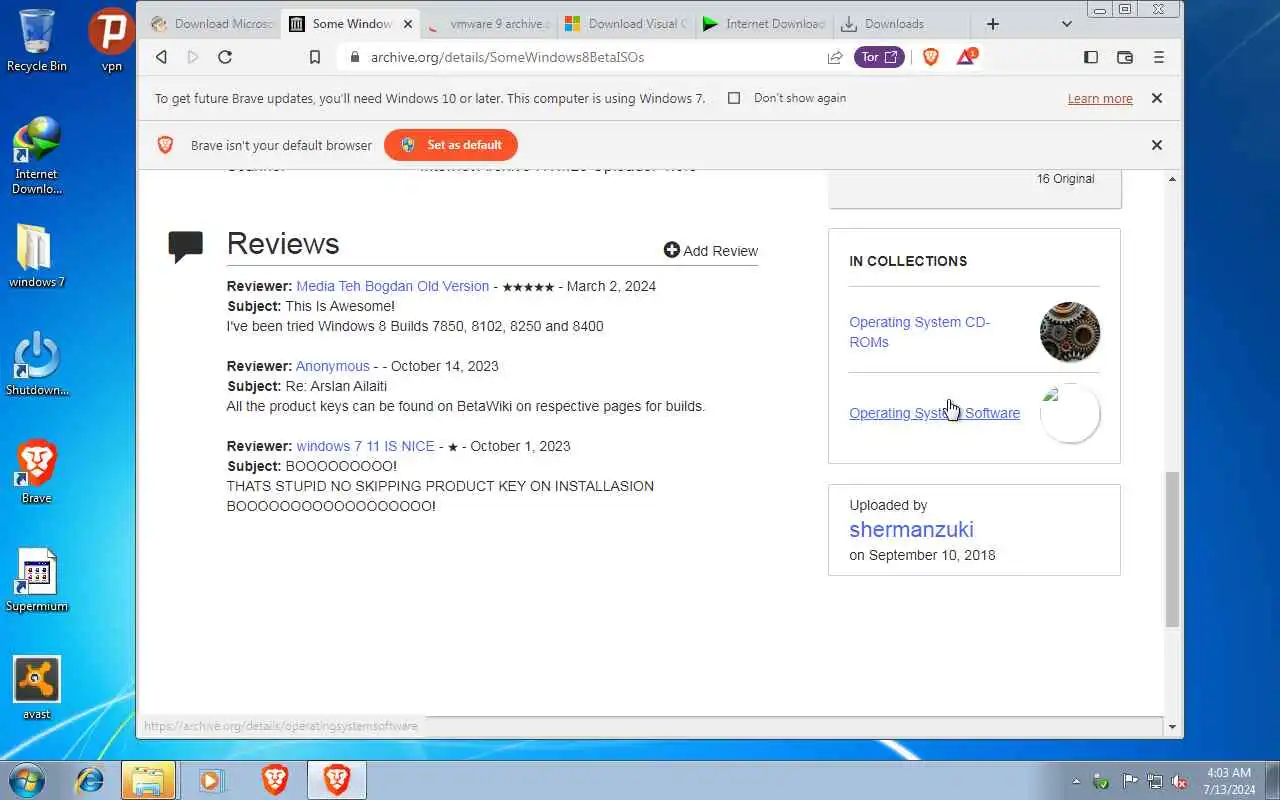Click the Shutdown desktop shortcut
The width and height of the screenshot is (1280, 800).
click(x=37, y=365)
